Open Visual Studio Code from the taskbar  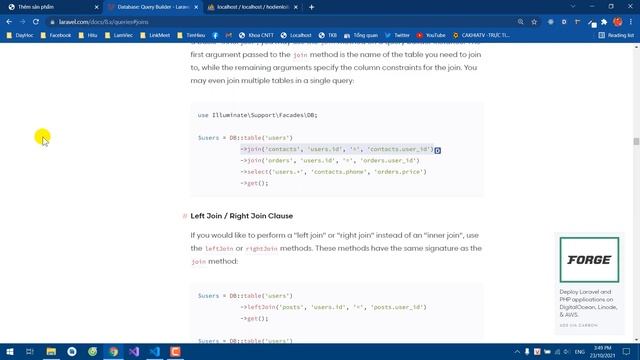pos(155,352)
